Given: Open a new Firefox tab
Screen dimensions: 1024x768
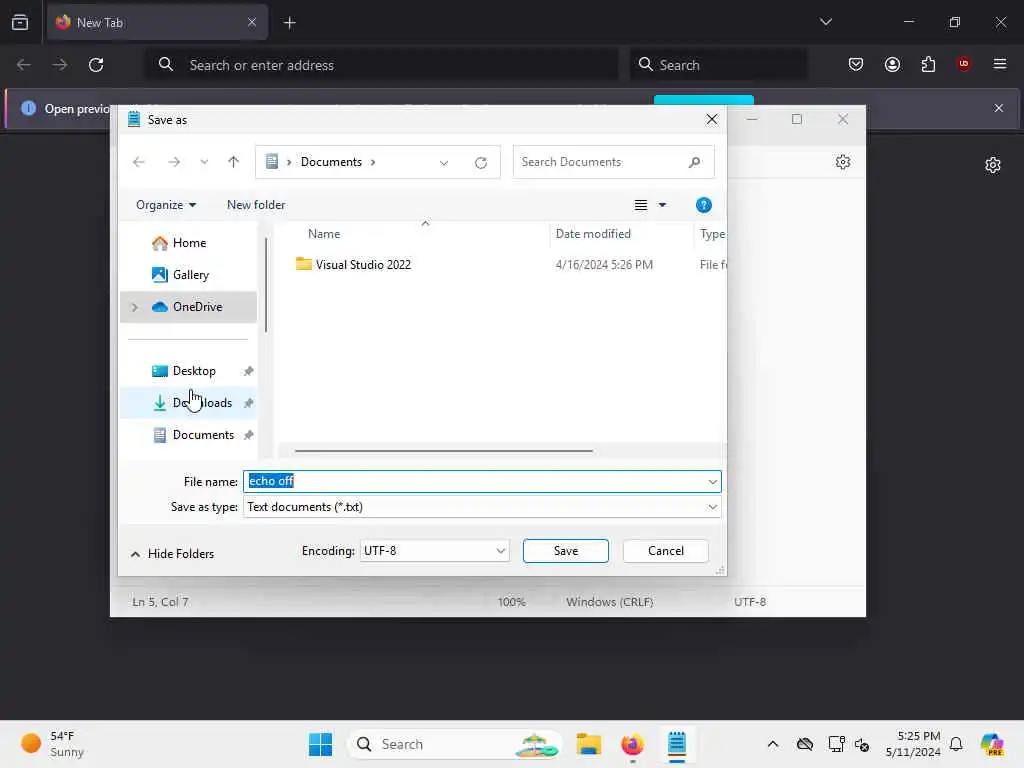Looking at the screenshot, I should click(x=289, y=23).
